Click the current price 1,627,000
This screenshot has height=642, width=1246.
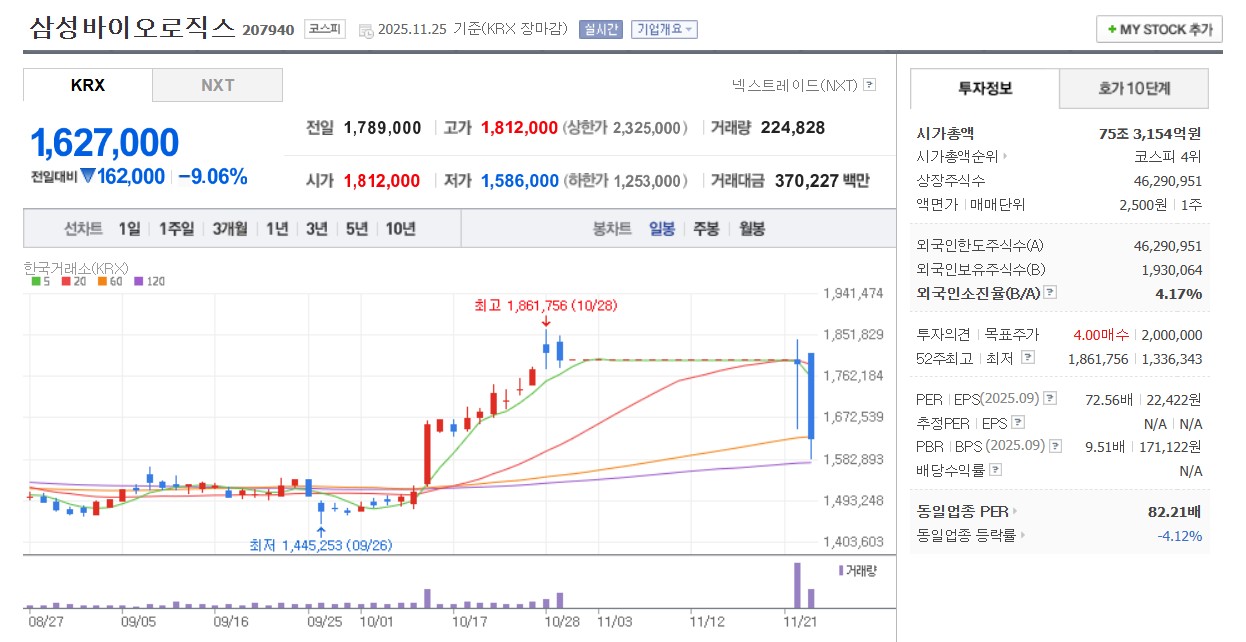pyautogui.click(x=105, y=143)
